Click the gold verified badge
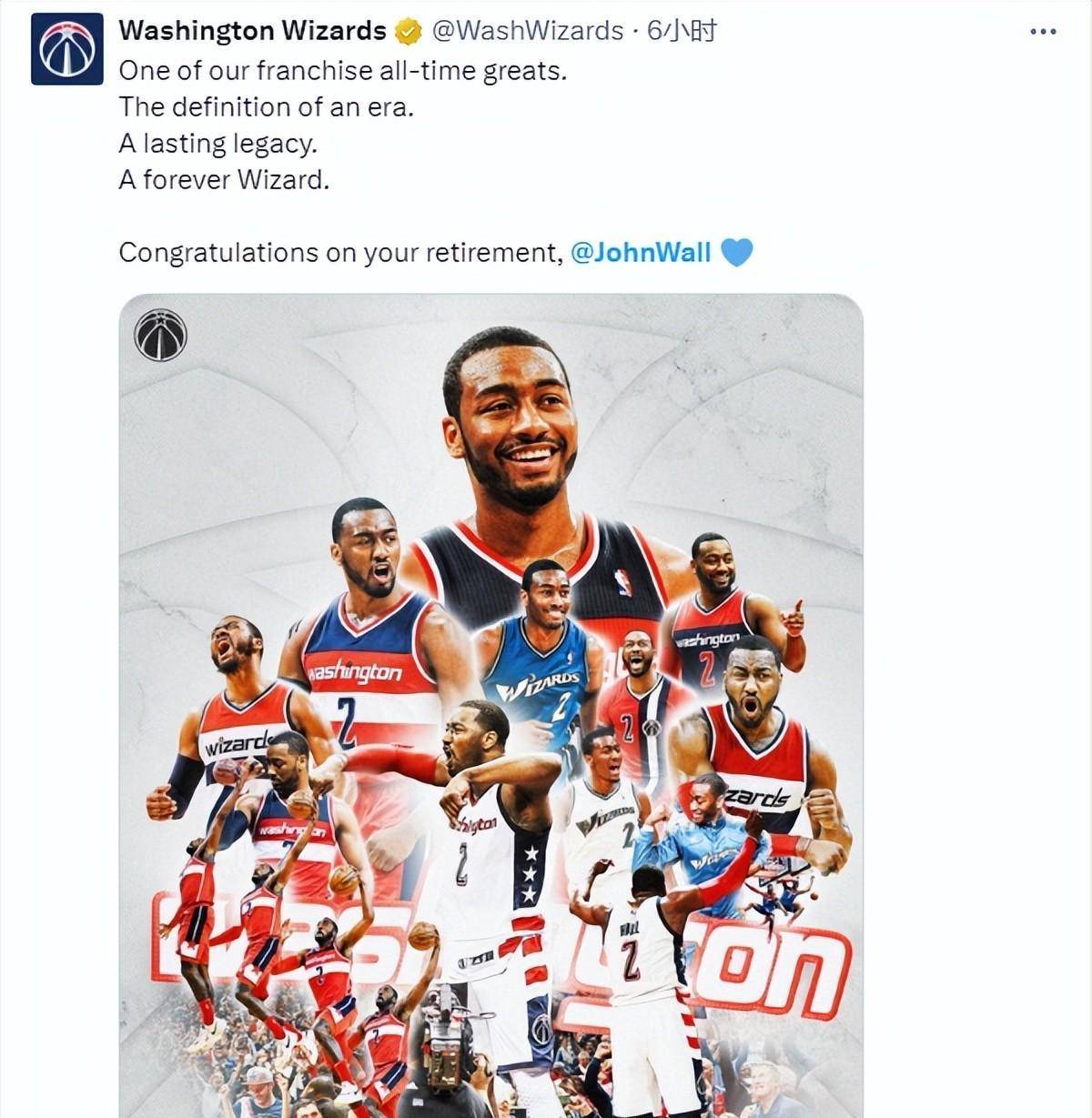 click(408, 33)
